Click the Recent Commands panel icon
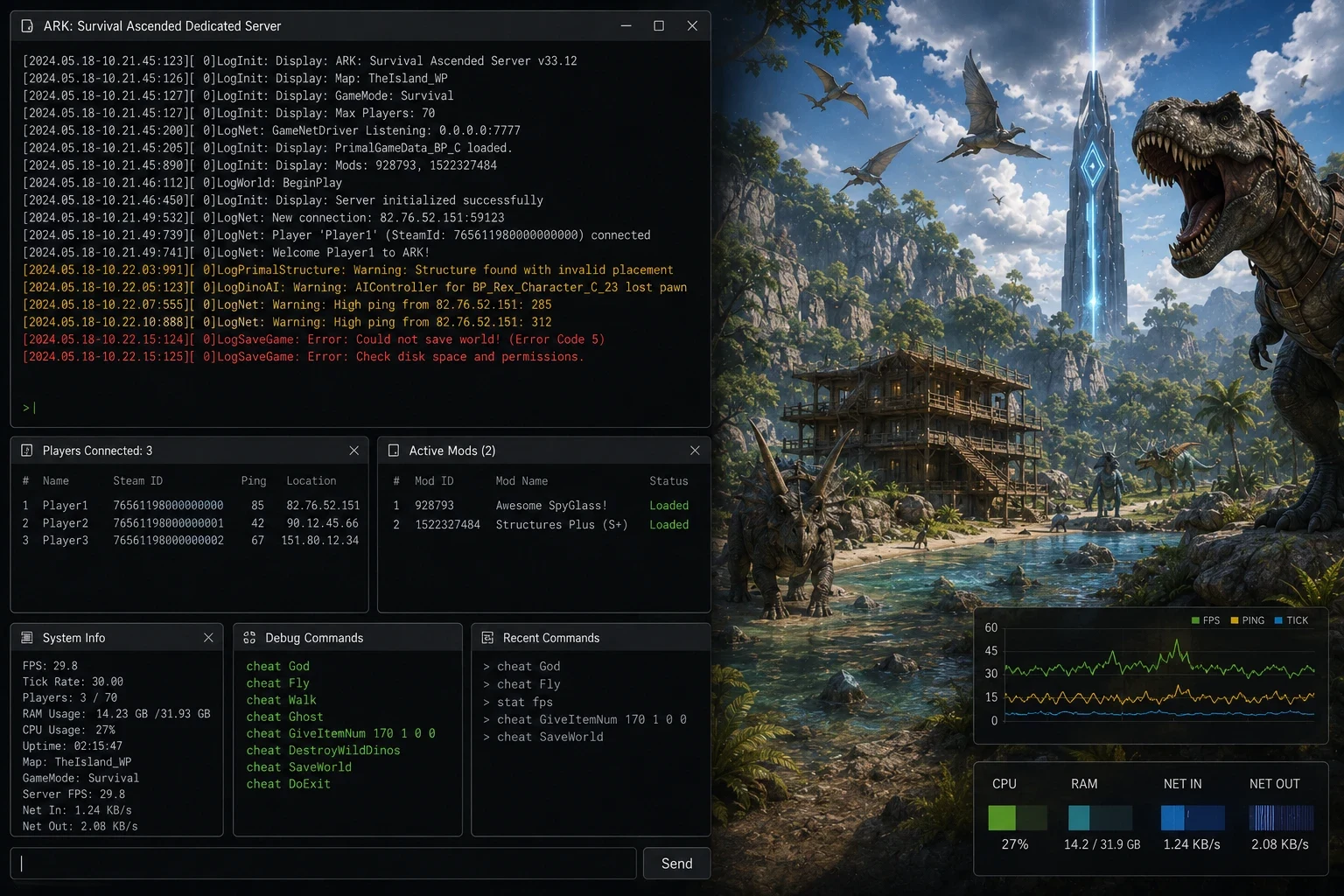This screenshot has height=896, width=1344. click(x=487, y=638)
